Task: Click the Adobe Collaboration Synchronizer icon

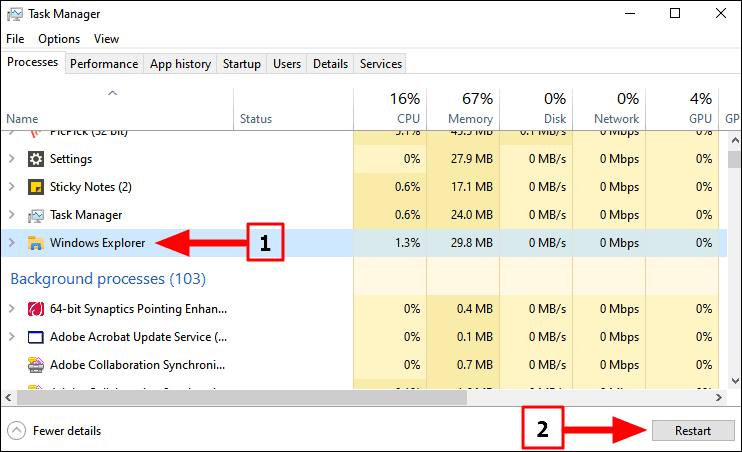Action: point(35,365)
